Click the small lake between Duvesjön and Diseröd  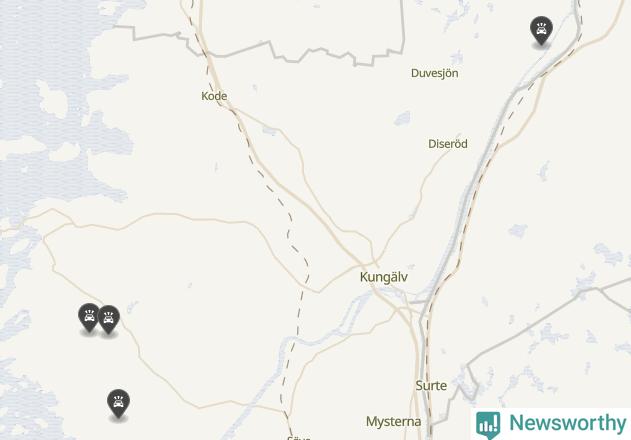point(402,118)
